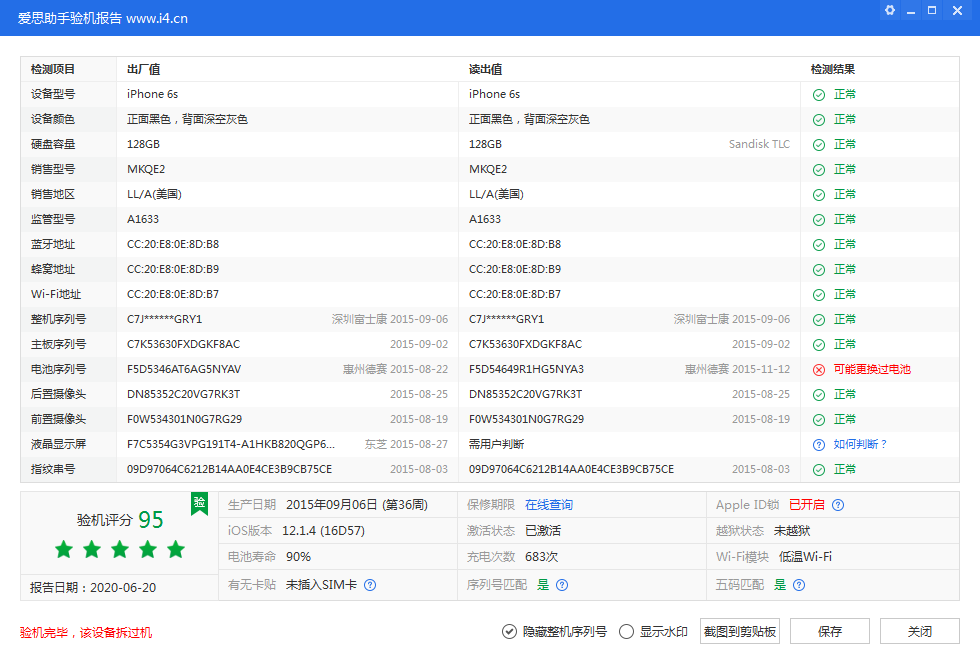Click the green 验 badge
The height and width of the screenshot is (664, 980).
click(200, 502)
